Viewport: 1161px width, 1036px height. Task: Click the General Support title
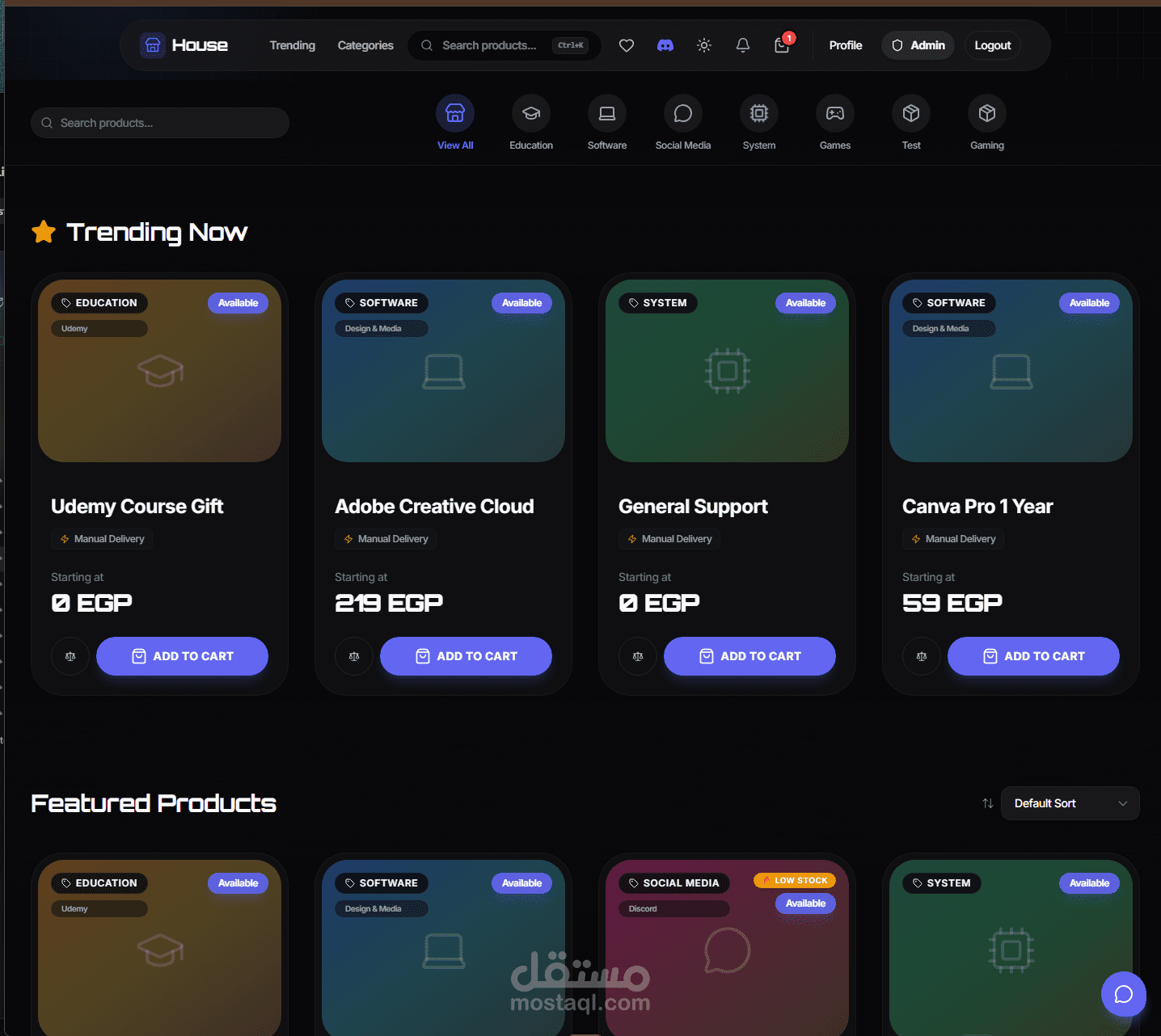(694, 507)
